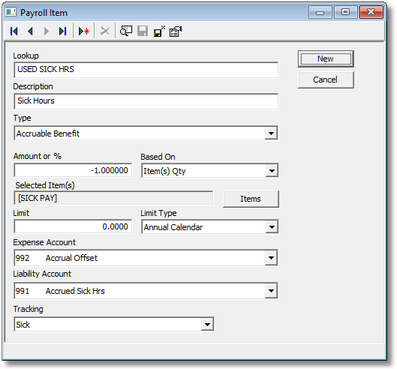Click the Based On label
Screen dimensions: 397x369
point(158,157)
